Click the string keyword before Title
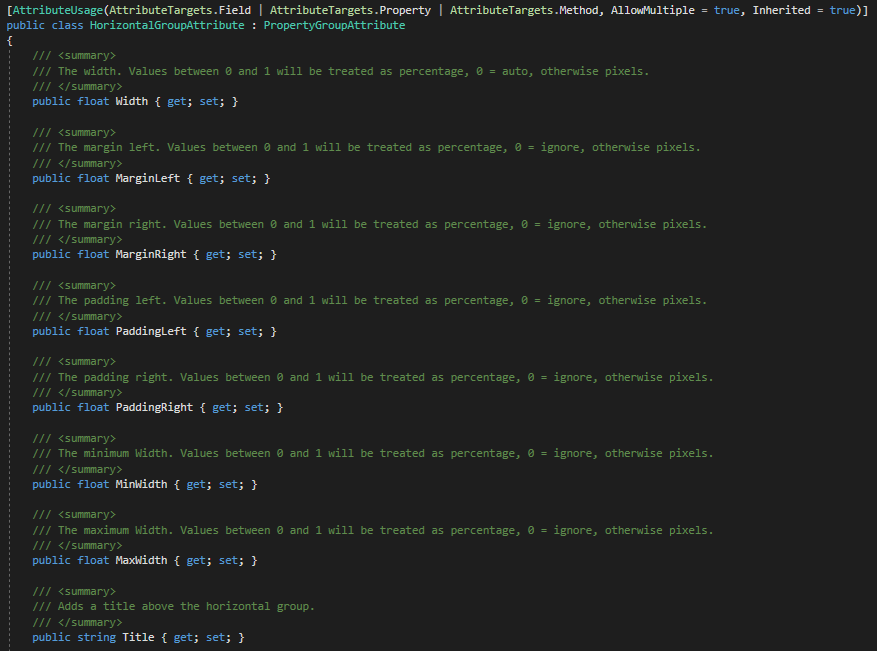This screenshot has width=877, height=651. 96,637
